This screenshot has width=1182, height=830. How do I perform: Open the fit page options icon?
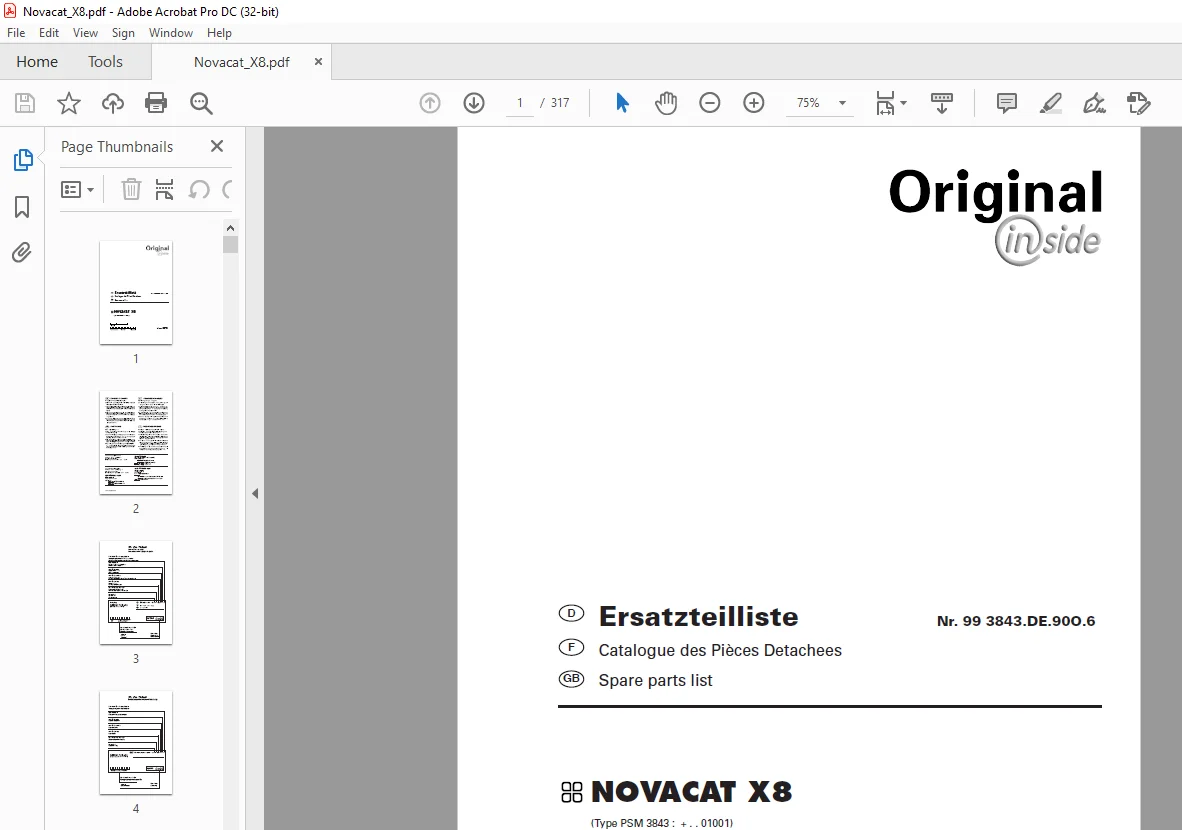(x=891, y=103)
